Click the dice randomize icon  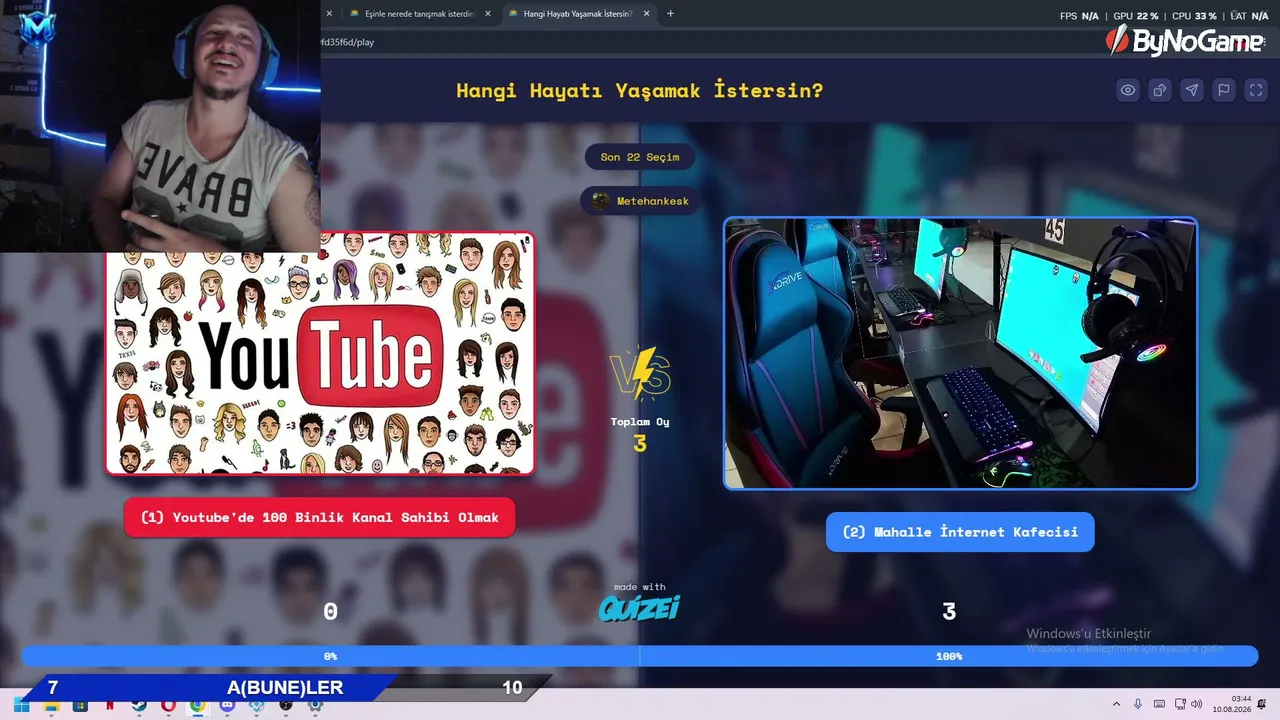1160,90
